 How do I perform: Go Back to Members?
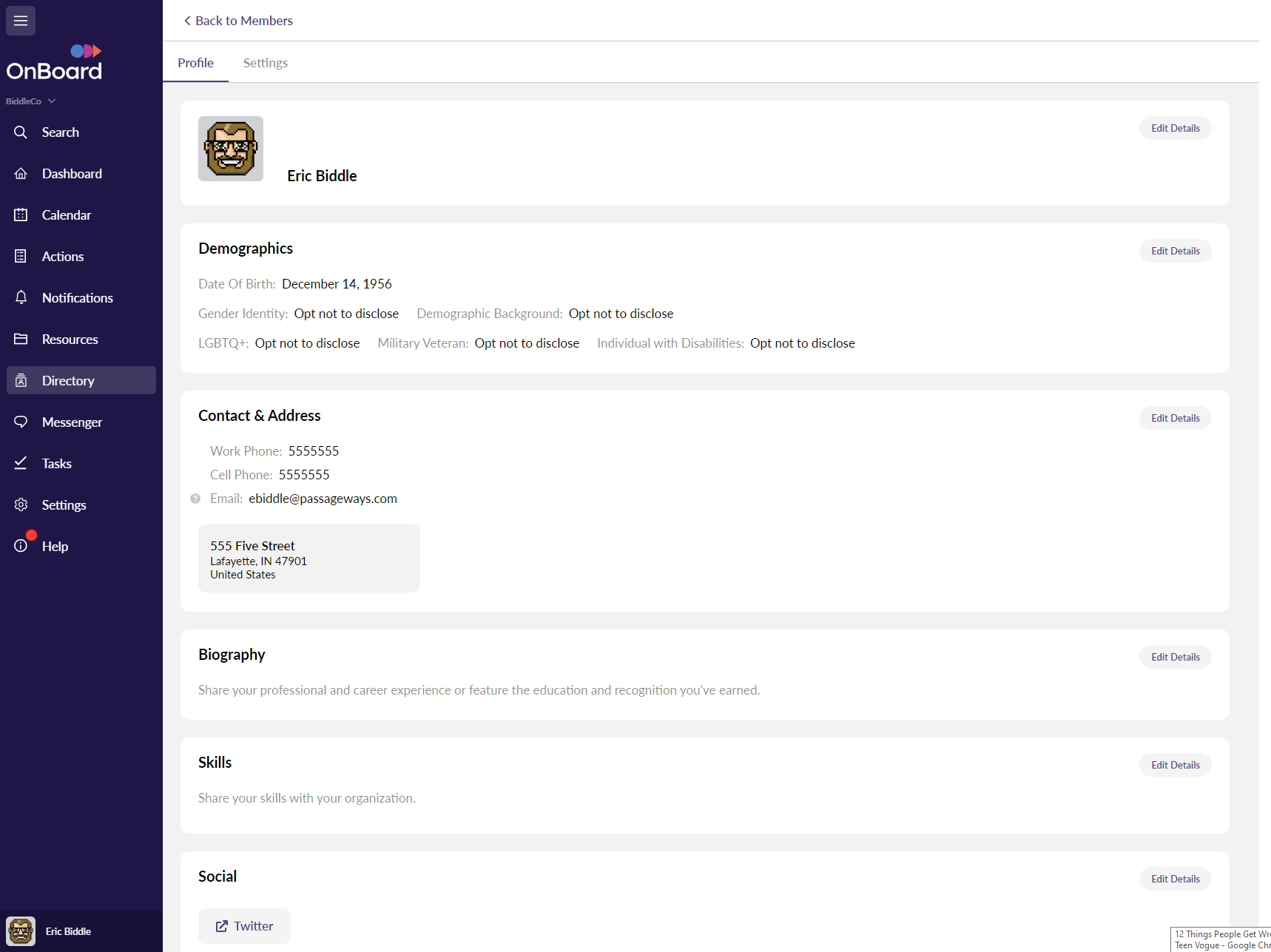pyautogui.click(x=237, y=20)
